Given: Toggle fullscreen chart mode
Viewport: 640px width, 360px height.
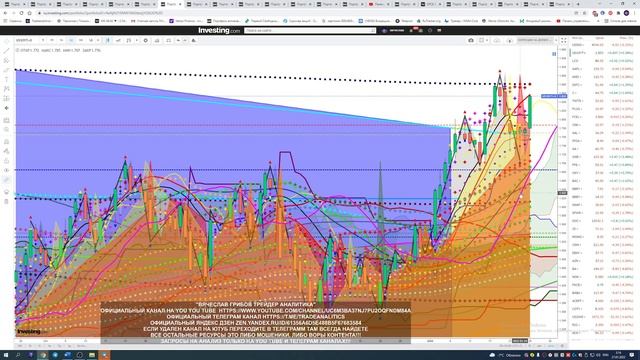Looking at the screenshot, I should click(x=564, y=40).
